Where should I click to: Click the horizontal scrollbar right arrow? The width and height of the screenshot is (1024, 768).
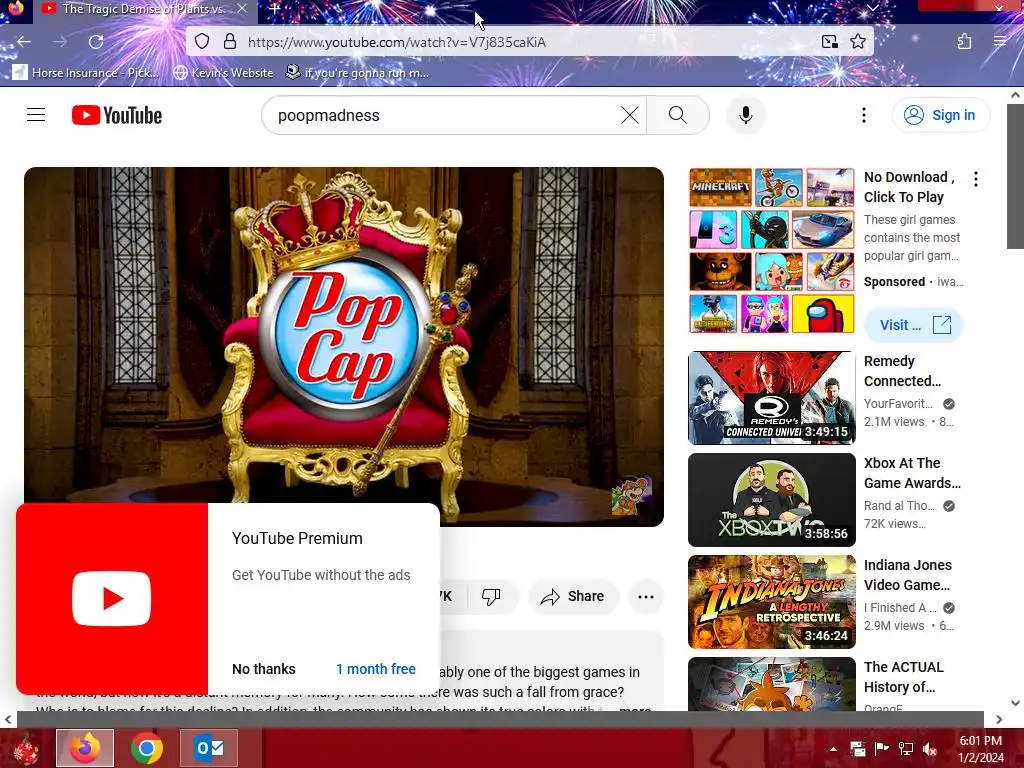pyautogui.click(x=999, y=719)
